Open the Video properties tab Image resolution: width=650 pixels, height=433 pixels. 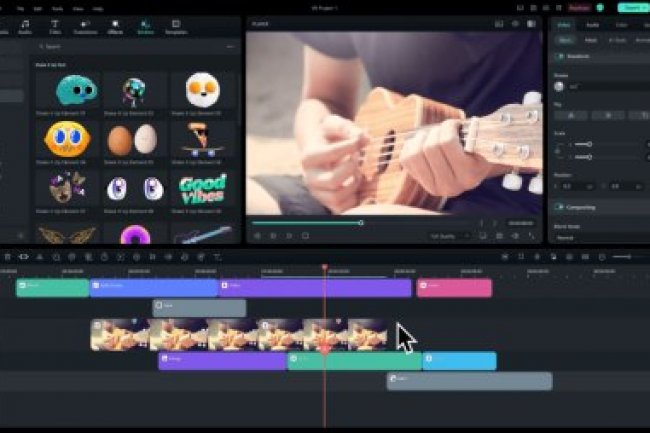(x=564, y=25)
